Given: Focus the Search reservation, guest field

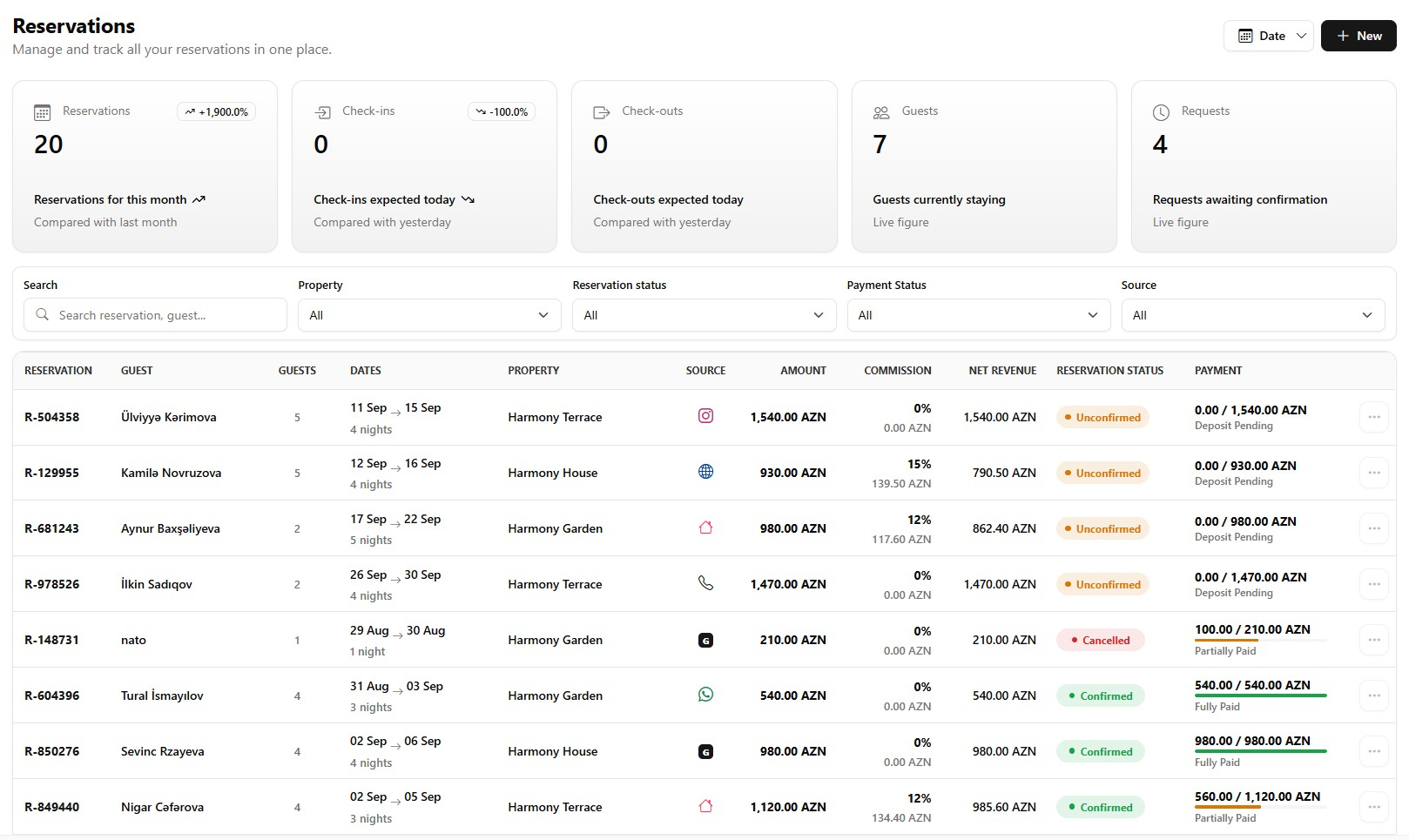Looking at the screenshot, I should pos(155,315).
